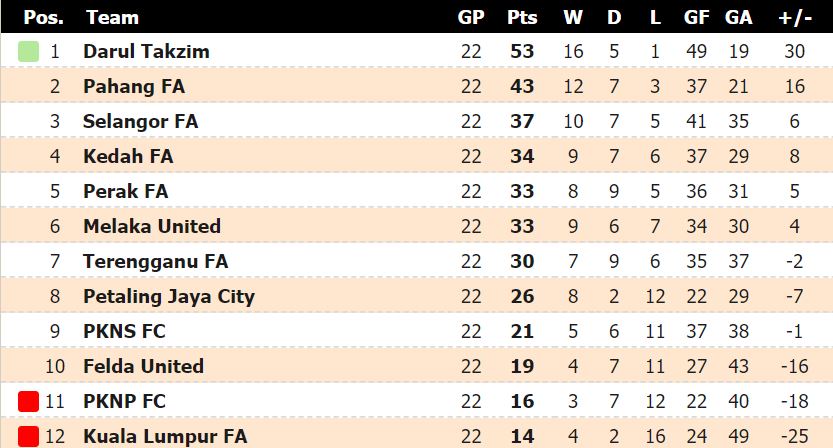Click the red marker beside PKNP FC

point(28,402)
